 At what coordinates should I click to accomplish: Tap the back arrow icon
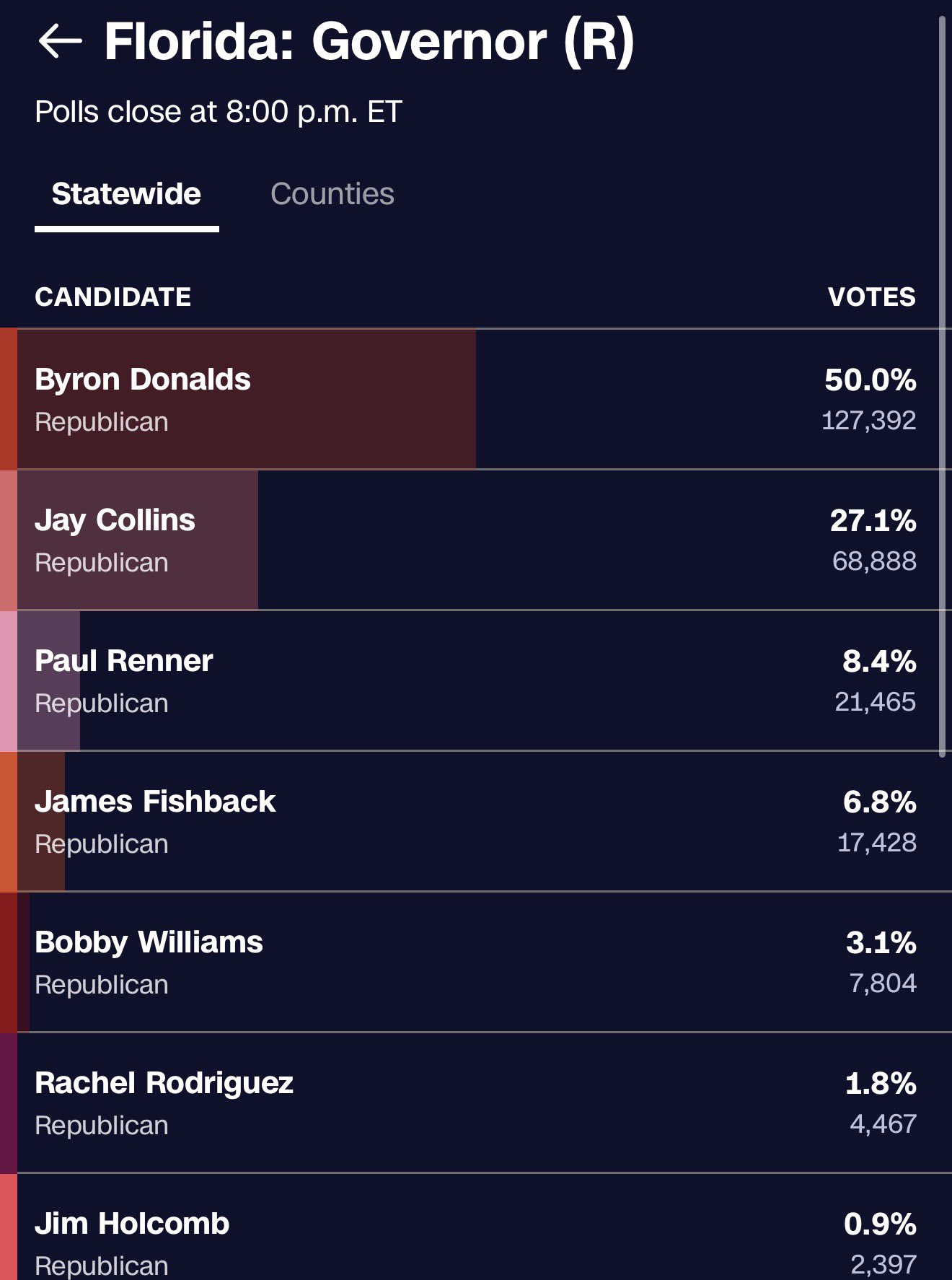coord(60,41)
